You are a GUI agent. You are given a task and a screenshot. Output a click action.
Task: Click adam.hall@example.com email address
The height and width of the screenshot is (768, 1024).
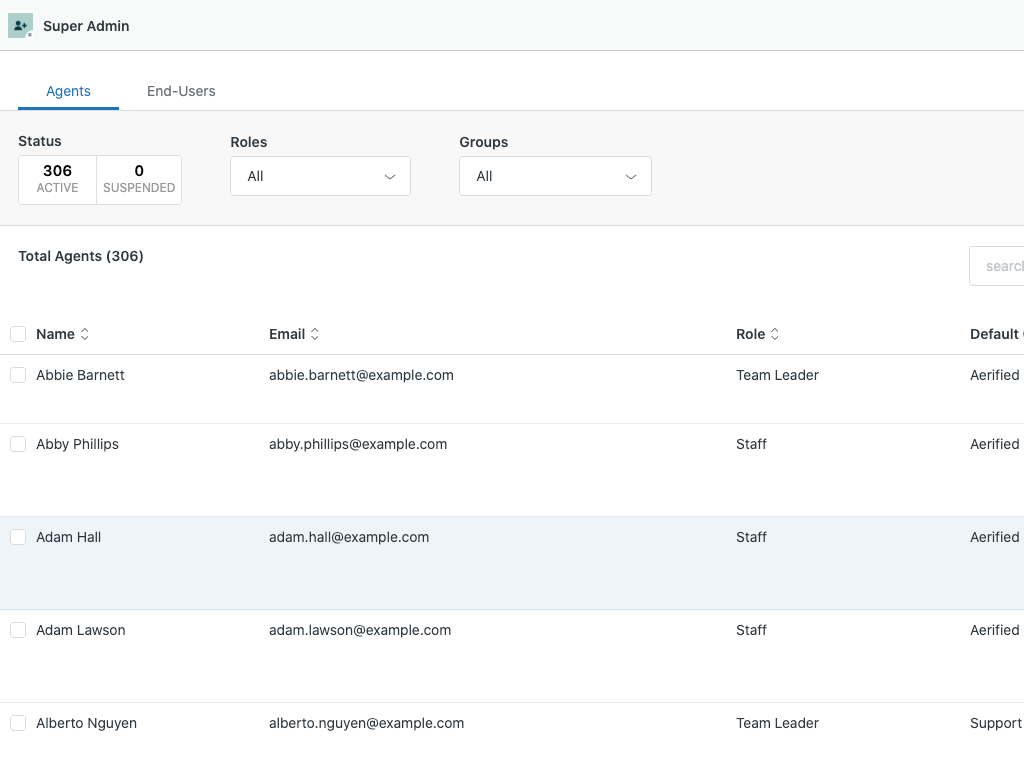(349, 537)
